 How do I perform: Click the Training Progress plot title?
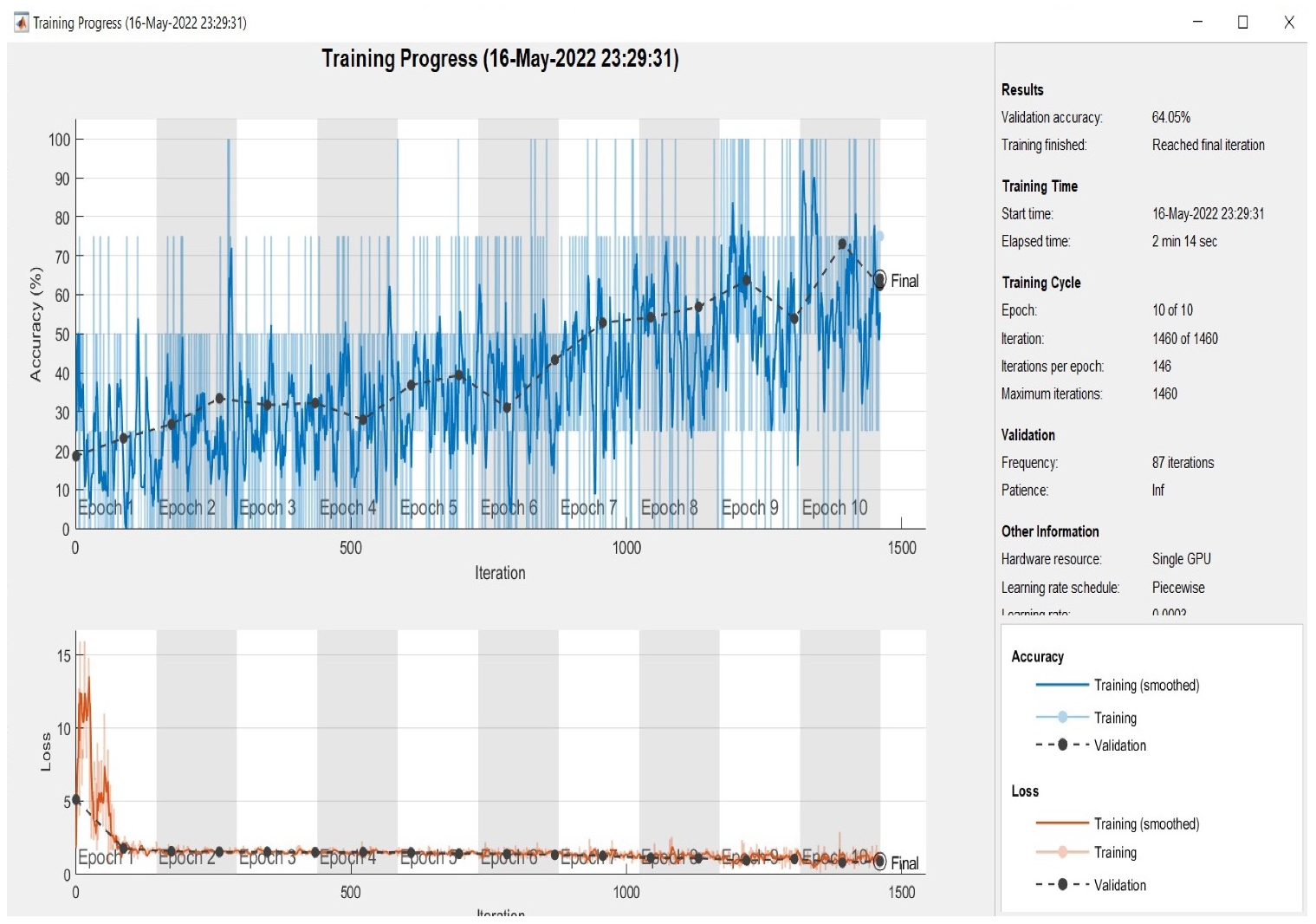(500, 59)
